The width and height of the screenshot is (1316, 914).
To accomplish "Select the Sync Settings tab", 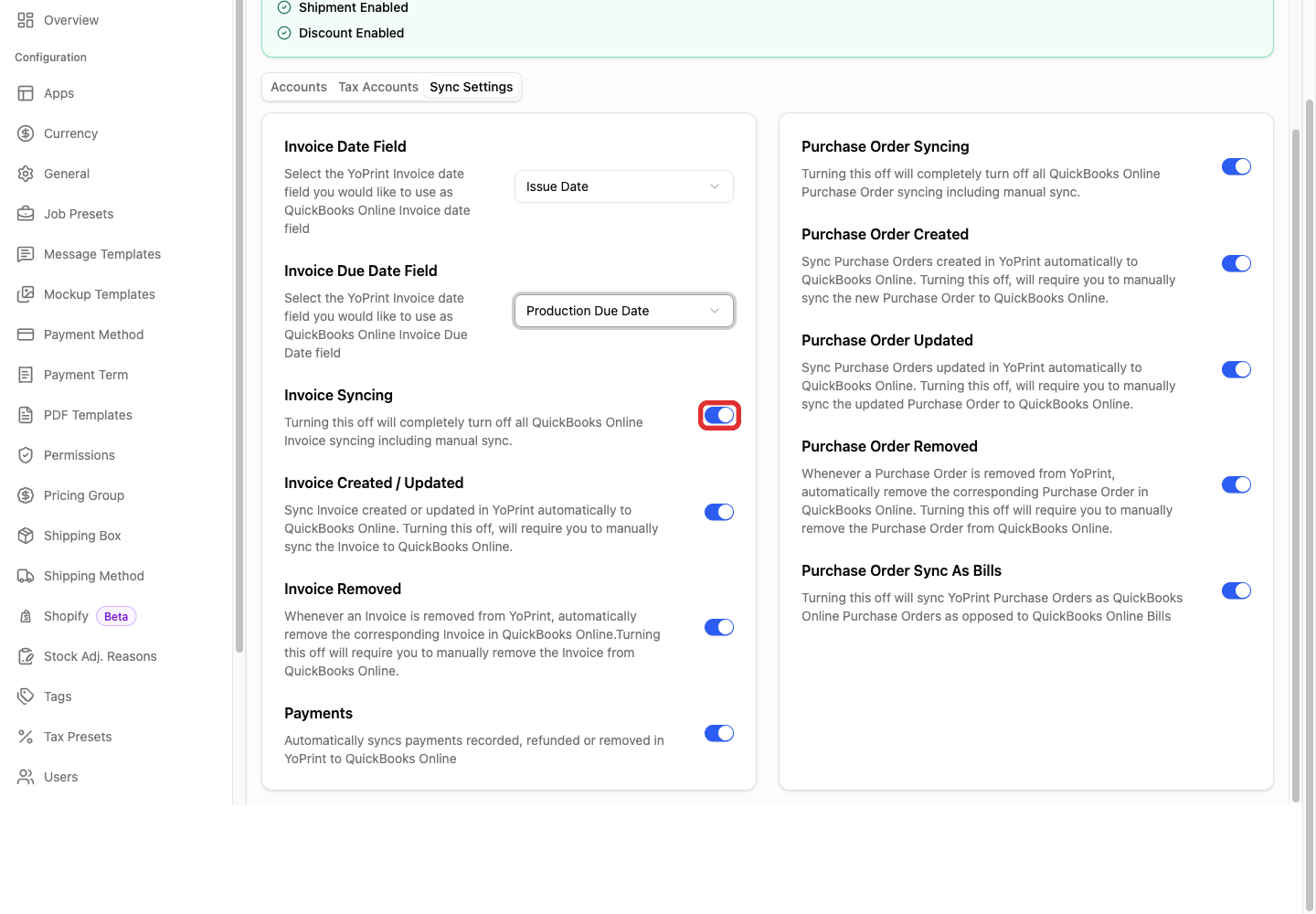I will click(x=472, y=87).
